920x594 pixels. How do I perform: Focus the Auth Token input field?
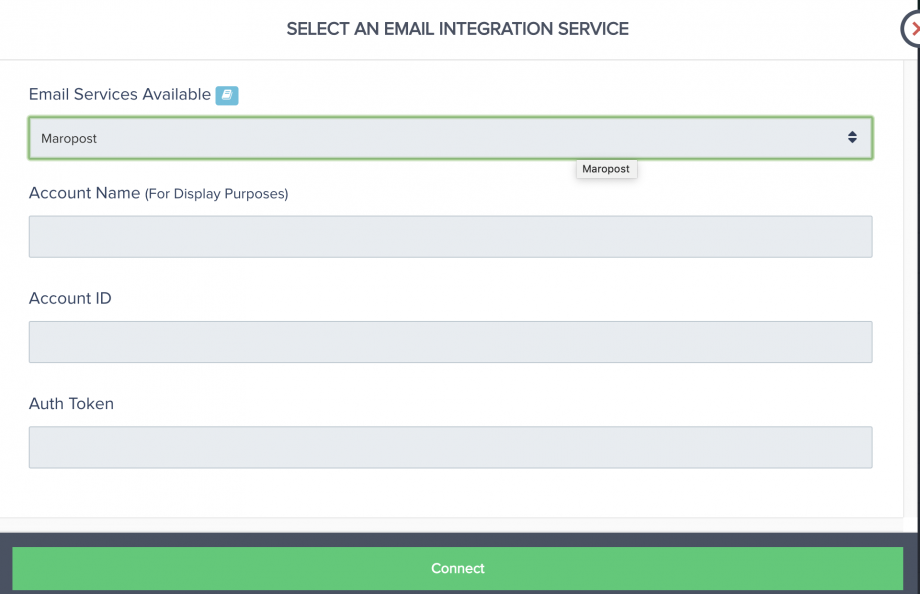coord(450,447)
